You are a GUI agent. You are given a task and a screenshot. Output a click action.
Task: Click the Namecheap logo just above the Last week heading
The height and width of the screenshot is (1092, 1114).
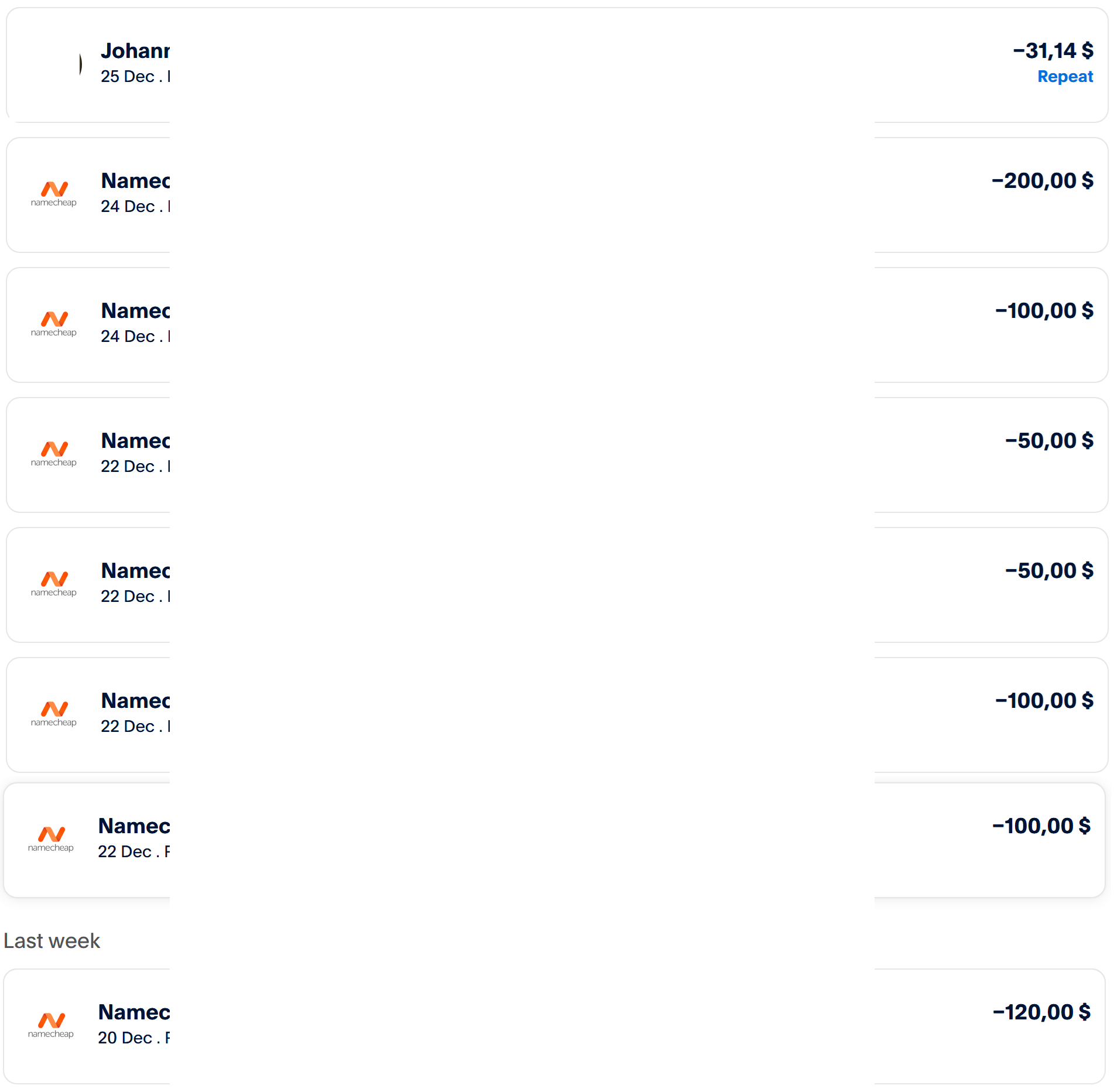point(51,838)
